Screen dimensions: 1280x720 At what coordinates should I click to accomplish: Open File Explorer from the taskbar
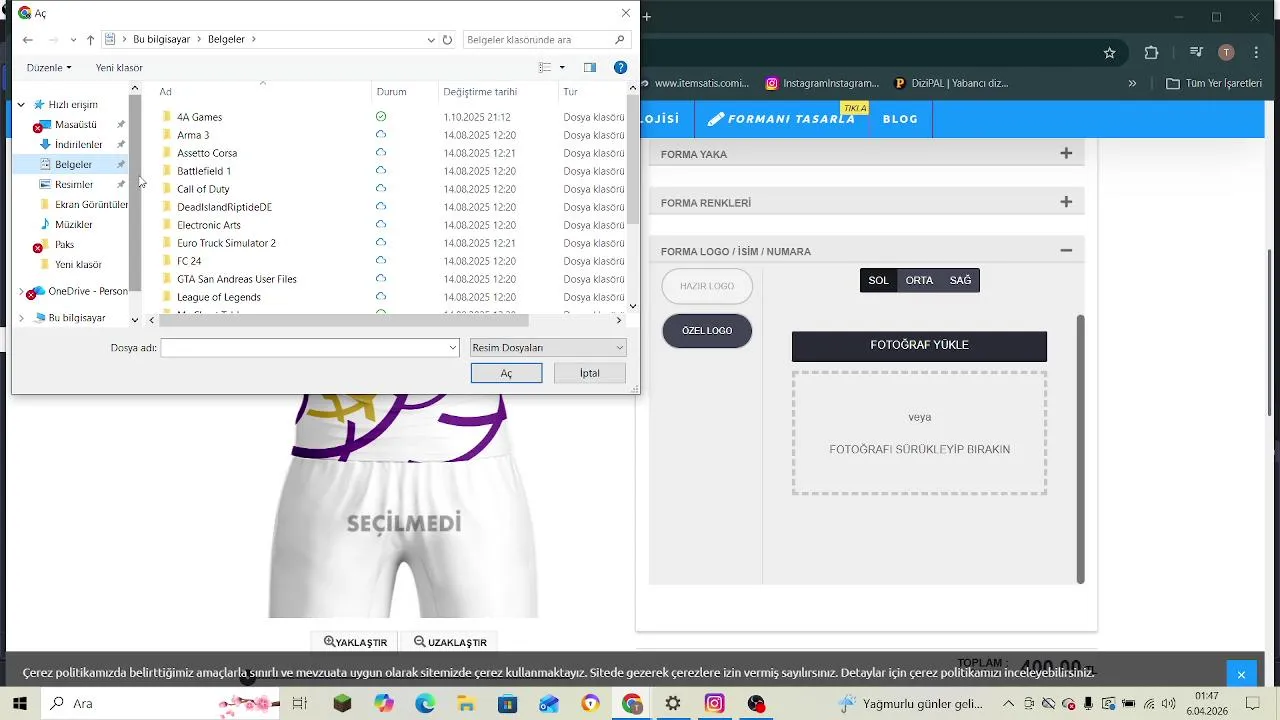pyautogui.click(x=466, y=704)
